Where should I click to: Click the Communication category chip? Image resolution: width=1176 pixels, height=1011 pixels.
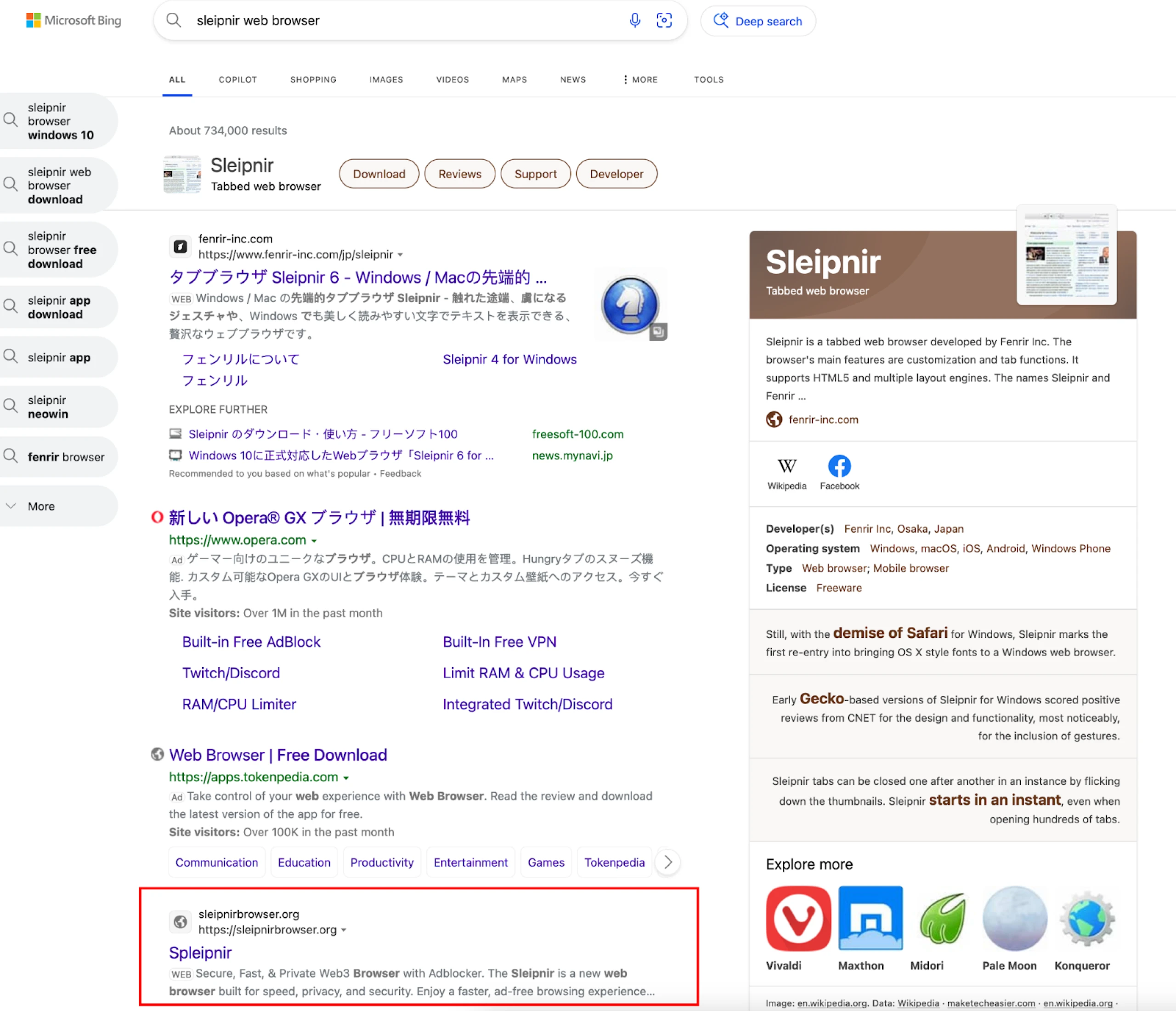pos(216,862)
